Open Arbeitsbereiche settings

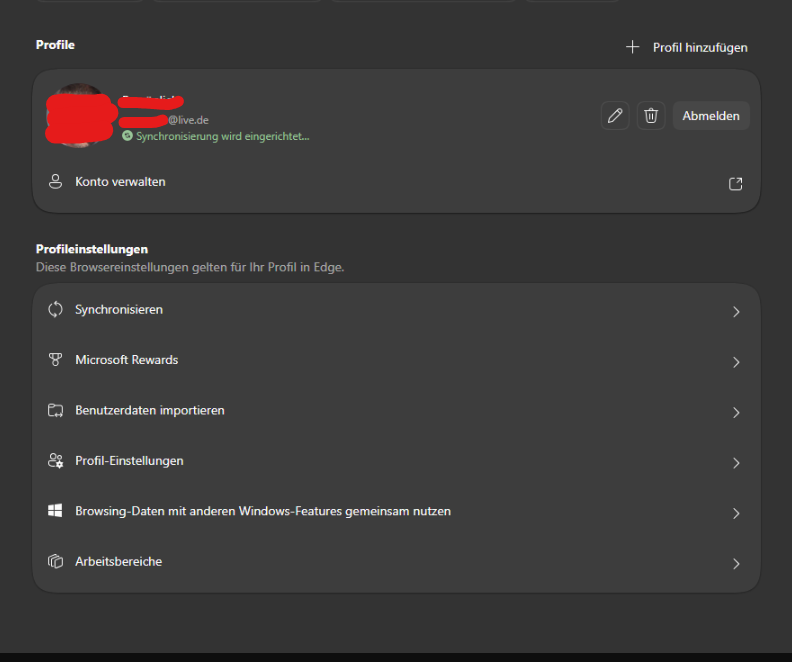[397, 562]
